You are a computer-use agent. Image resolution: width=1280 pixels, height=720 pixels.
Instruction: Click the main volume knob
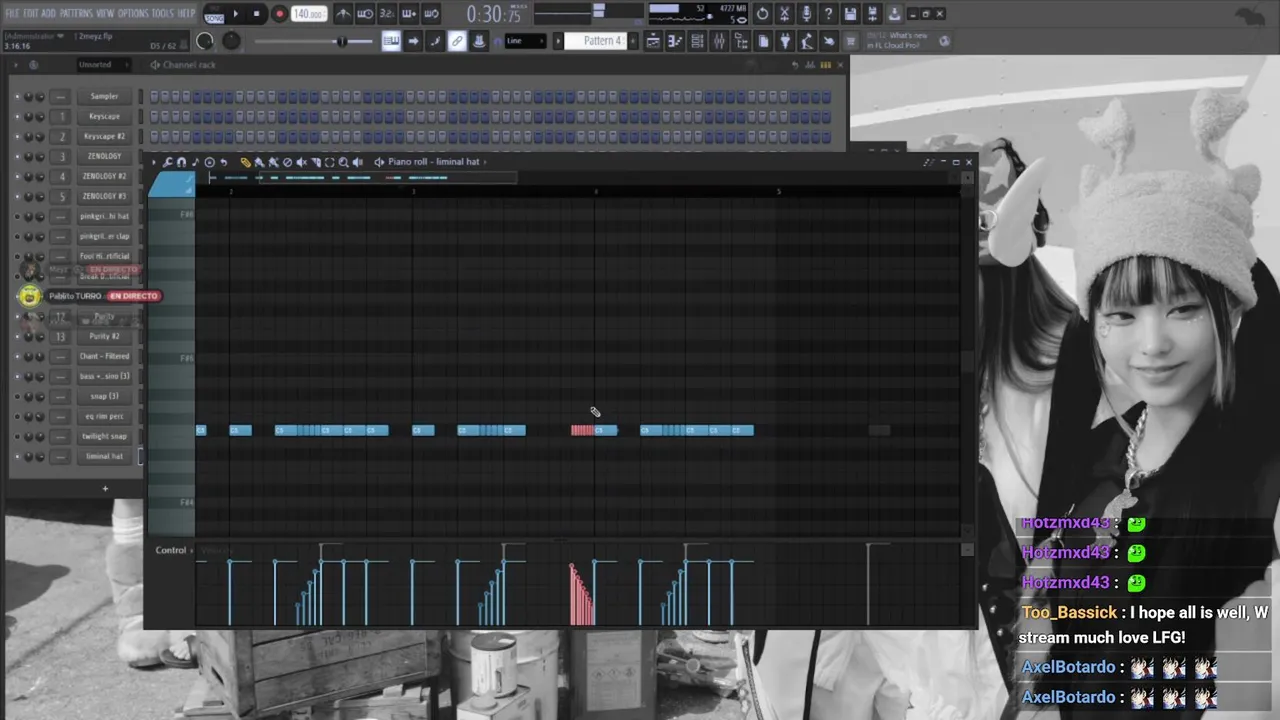coord(205,41)
